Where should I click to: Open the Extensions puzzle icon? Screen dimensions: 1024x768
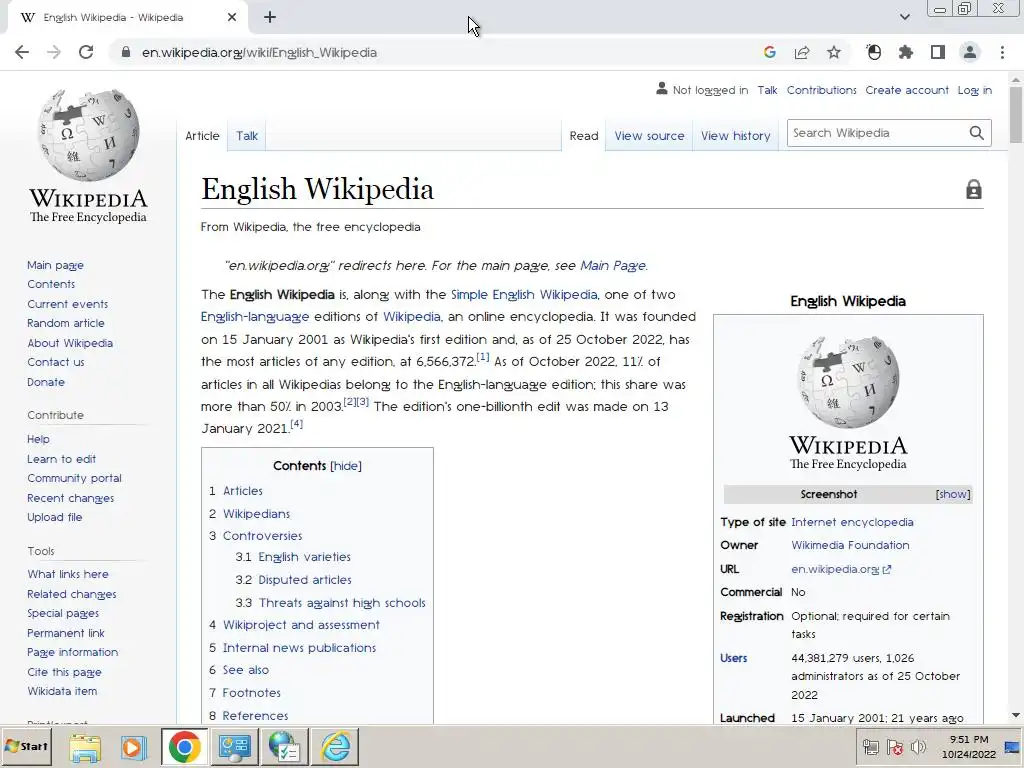coord(906,52)
